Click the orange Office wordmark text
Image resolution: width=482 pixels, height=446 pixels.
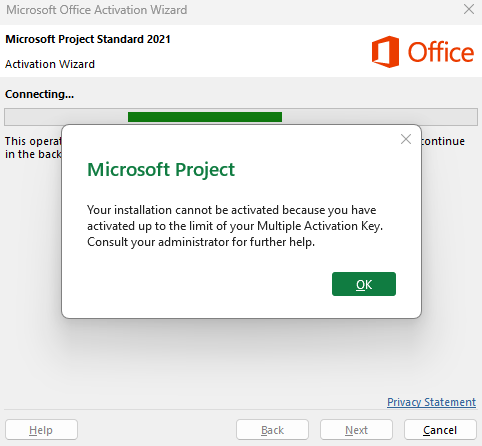point(441,52)
